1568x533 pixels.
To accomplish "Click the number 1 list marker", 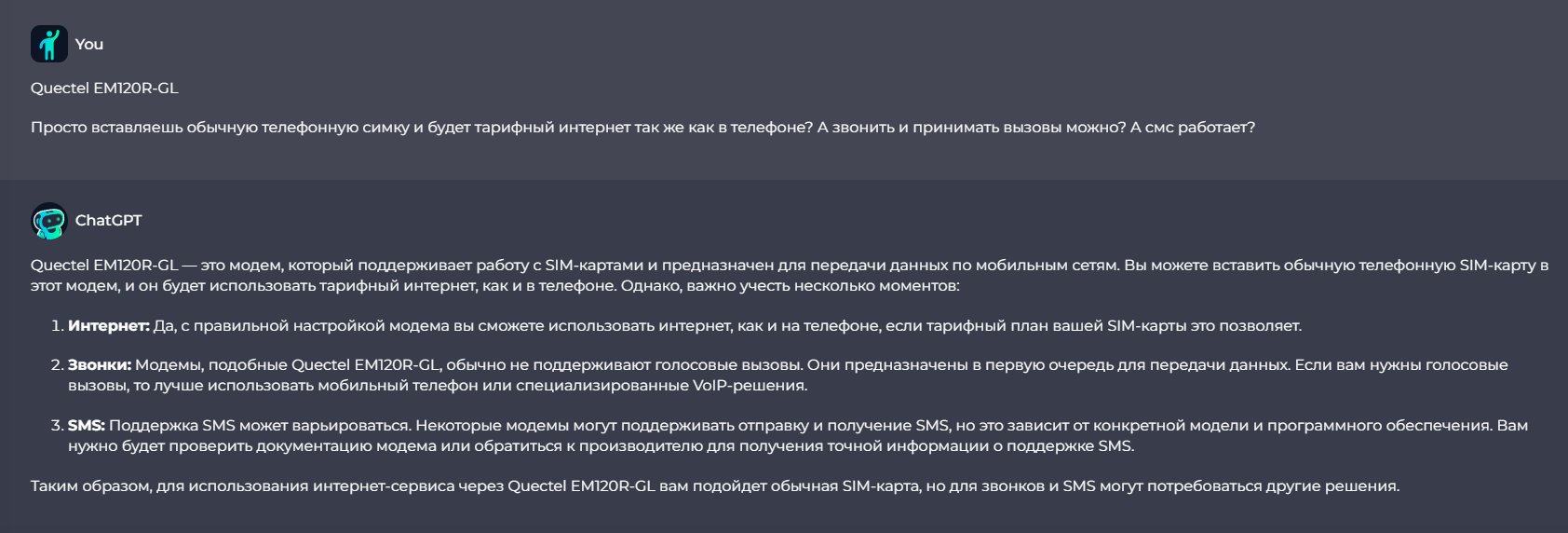I will click(x=57, y=325).
